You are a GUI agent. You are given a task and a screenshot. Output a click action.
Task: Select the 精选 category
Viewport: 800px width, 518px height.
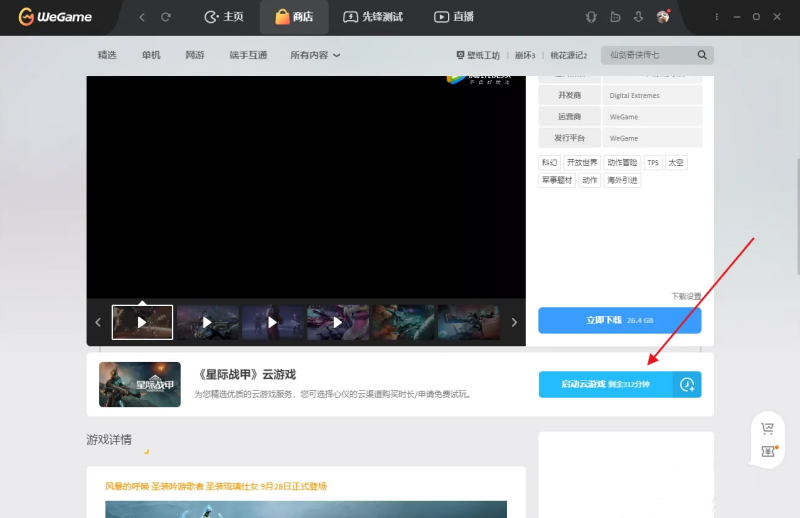[x=107, y=55]
